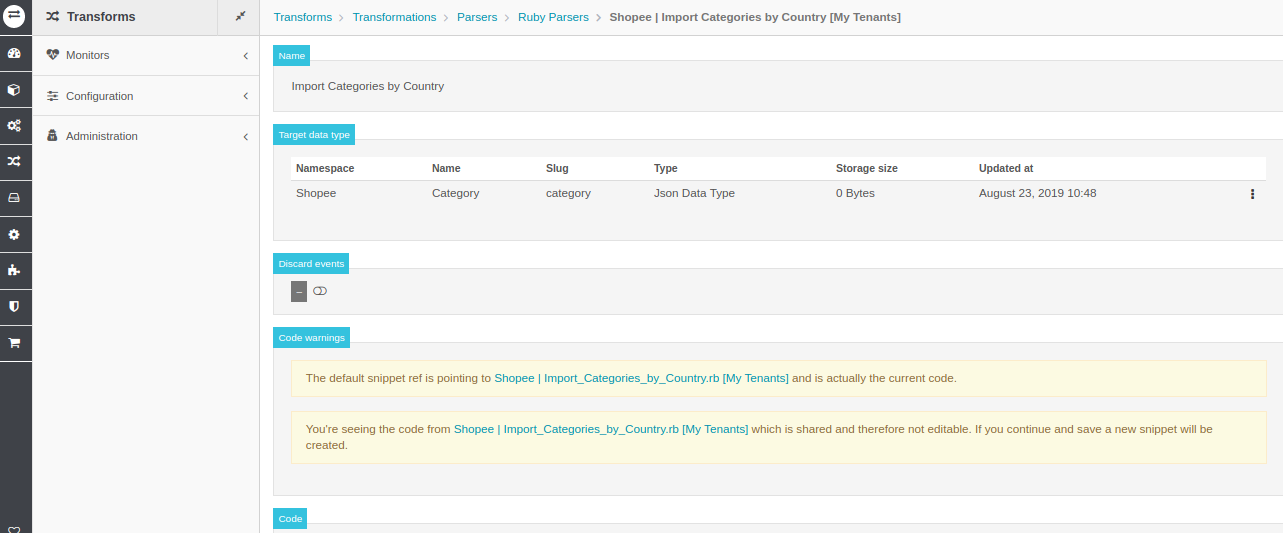This screenshot has height=533, width=1283.
Task: Click the heart icon at sidebar bottom
Action: [x=15, y=529]
